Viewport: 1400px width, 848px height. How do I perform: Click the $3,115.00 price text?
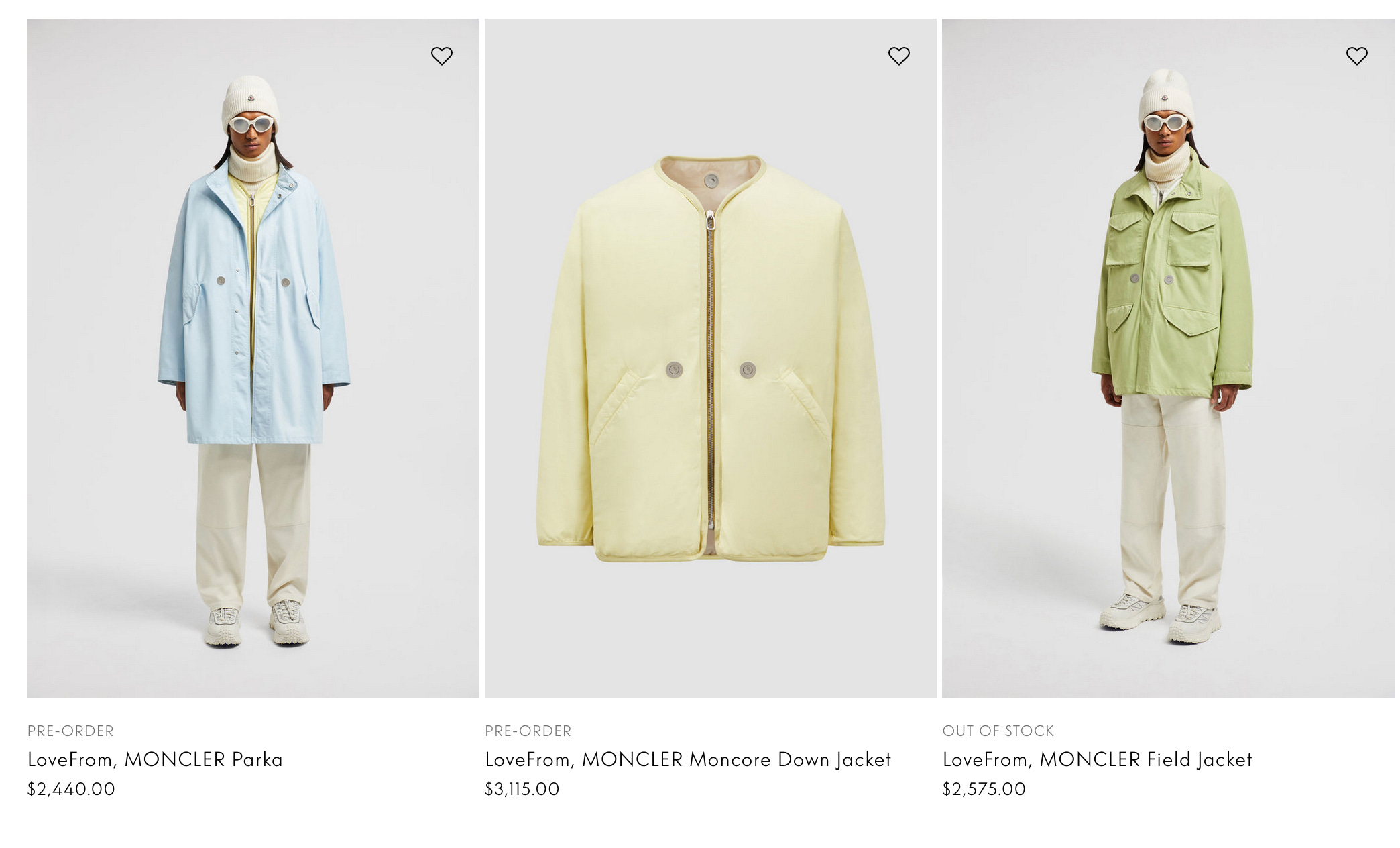(522, 789)
